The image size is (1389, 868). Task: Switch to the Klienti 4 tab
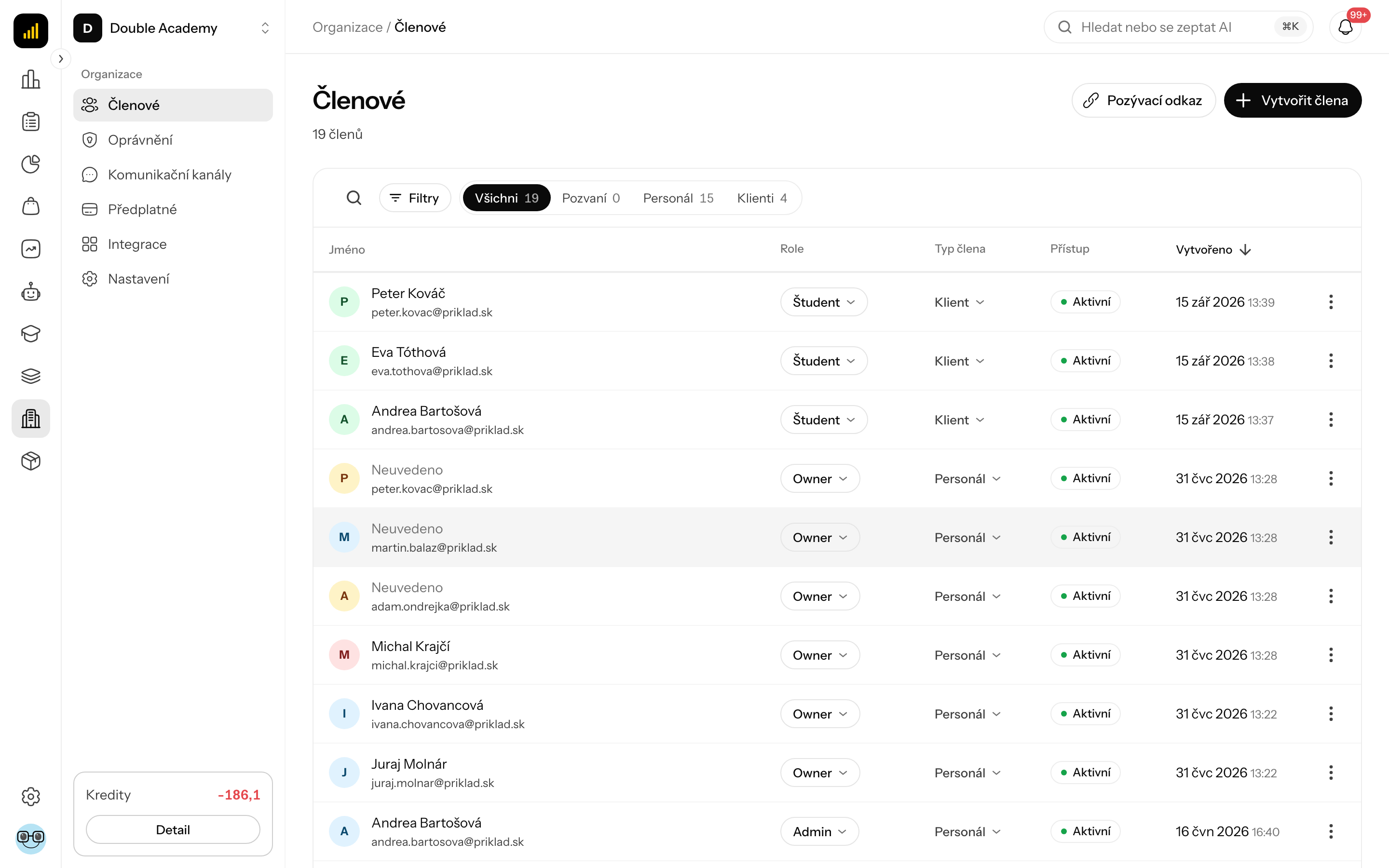point(762,198)
